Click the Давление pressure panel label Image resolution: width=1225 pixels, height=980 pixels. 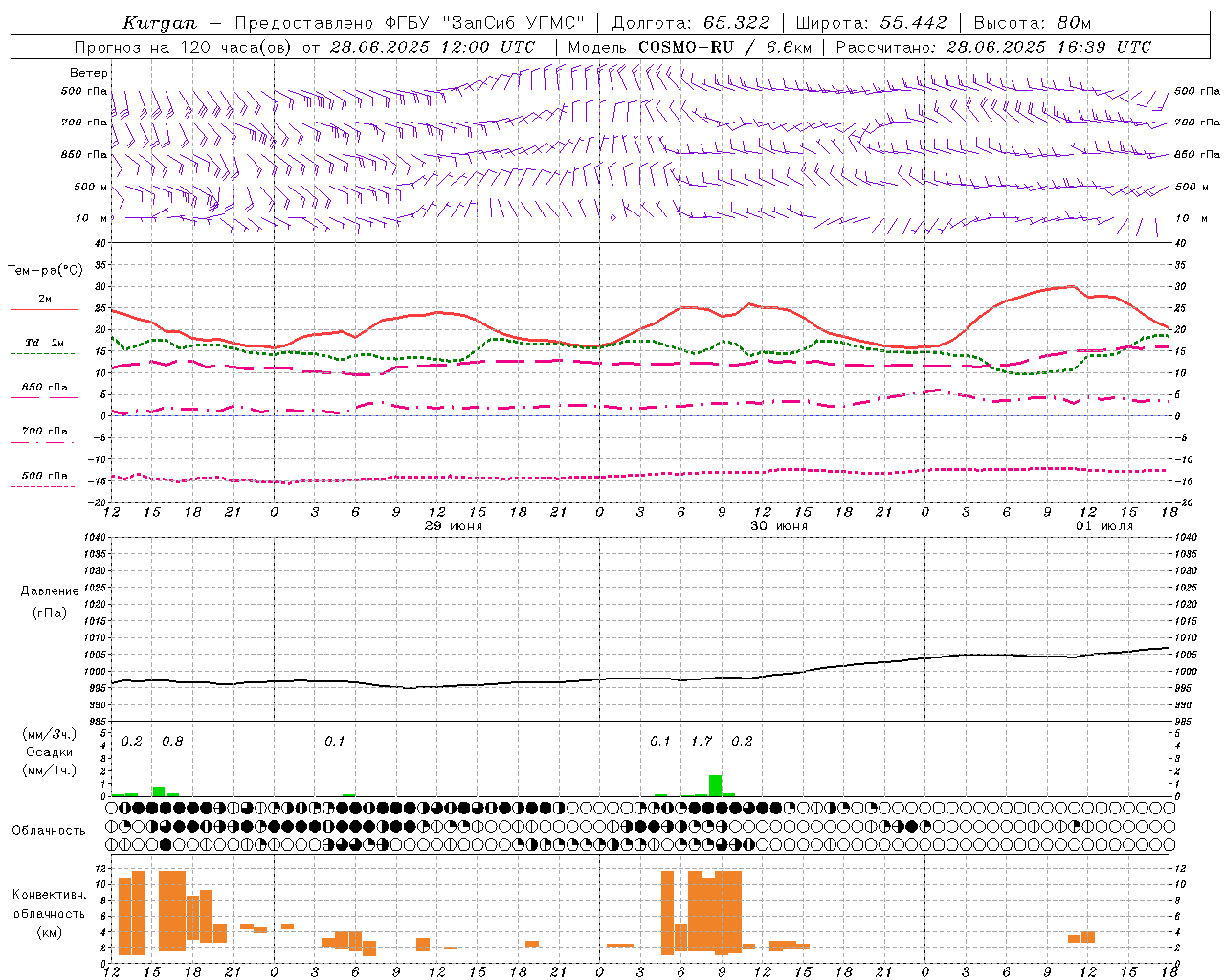(50, 591)
